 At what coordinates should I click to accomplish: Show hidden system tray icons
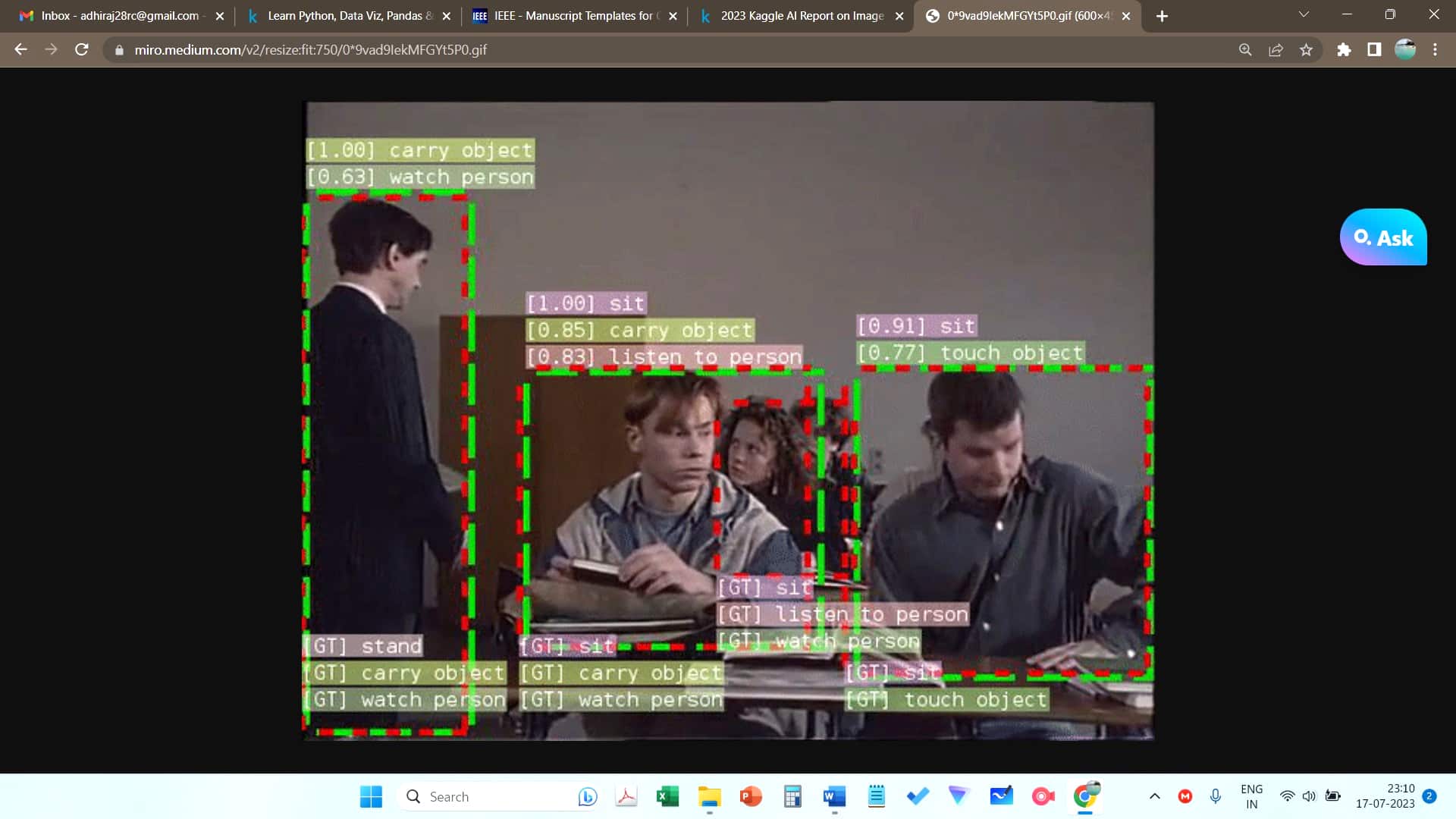coord(1154,796)
